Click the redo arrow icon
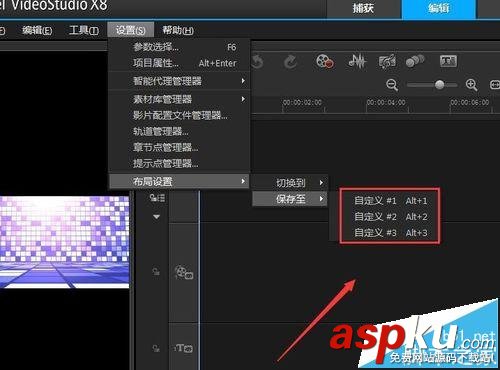 pos(291,62)
